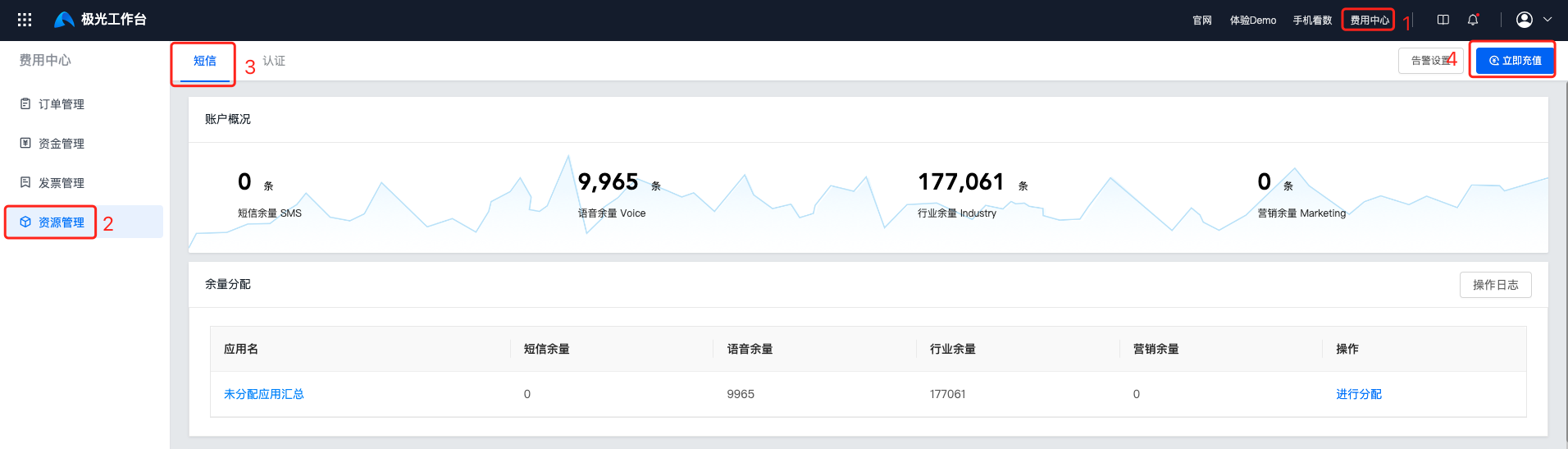Viewport: 1568px width, 449px height.
Task: Open 发票管理 in the sidebar
Action: [62, 183]
